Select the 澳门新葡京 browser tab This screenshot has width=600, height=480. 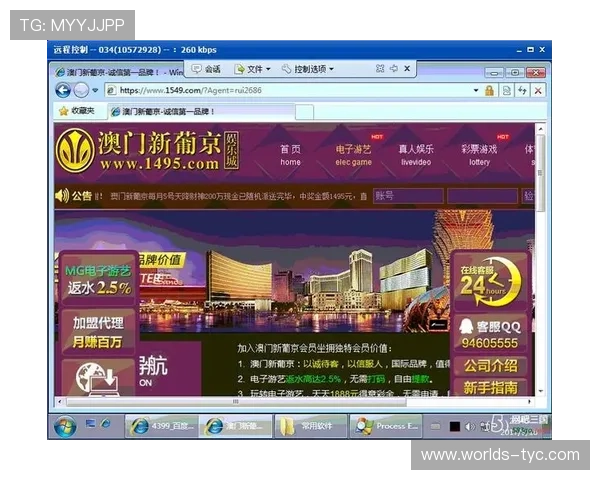[201, 111]
